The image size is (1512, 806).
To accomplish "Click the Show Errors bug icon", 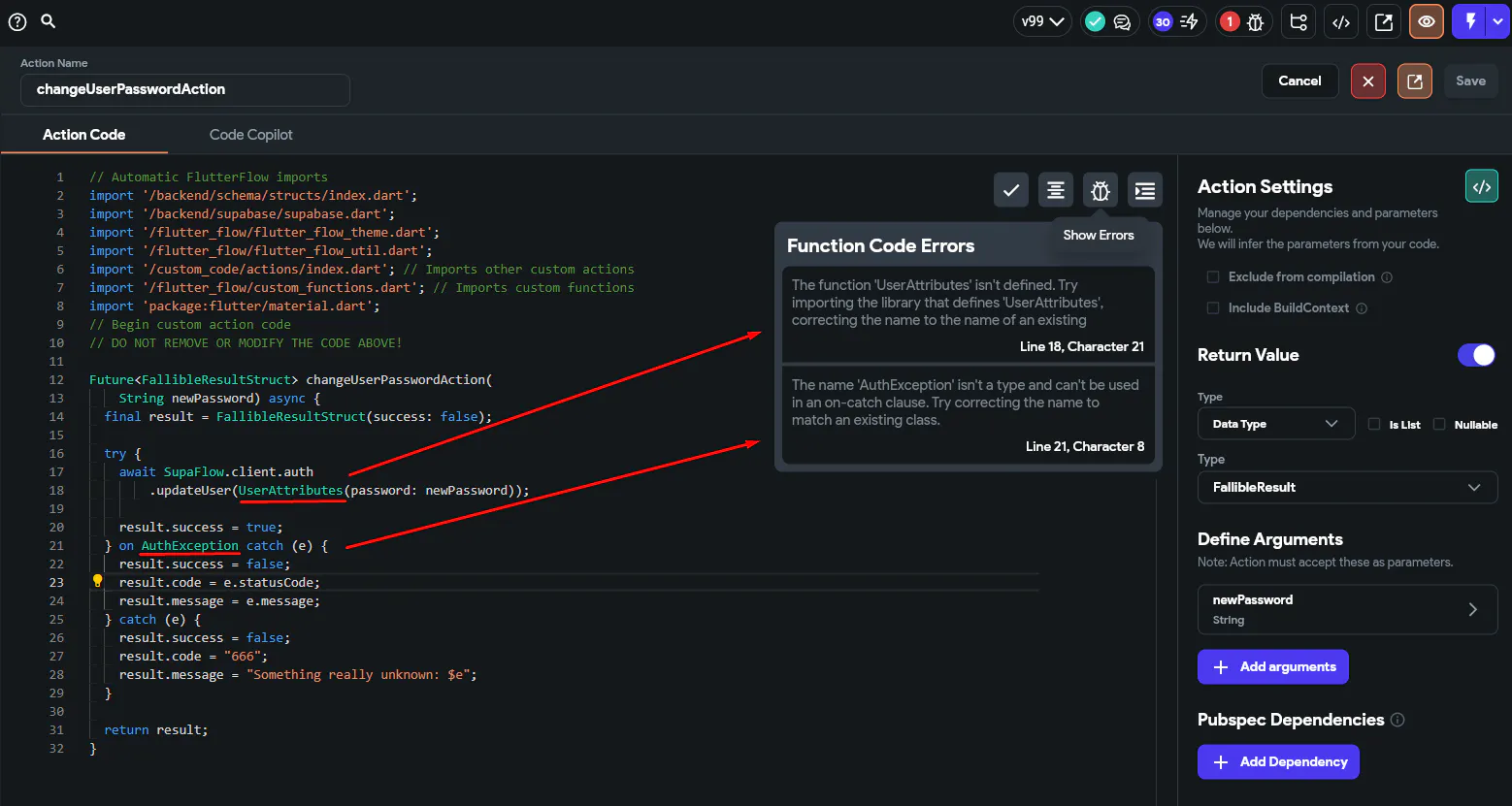I will [x=1101, y=190].
